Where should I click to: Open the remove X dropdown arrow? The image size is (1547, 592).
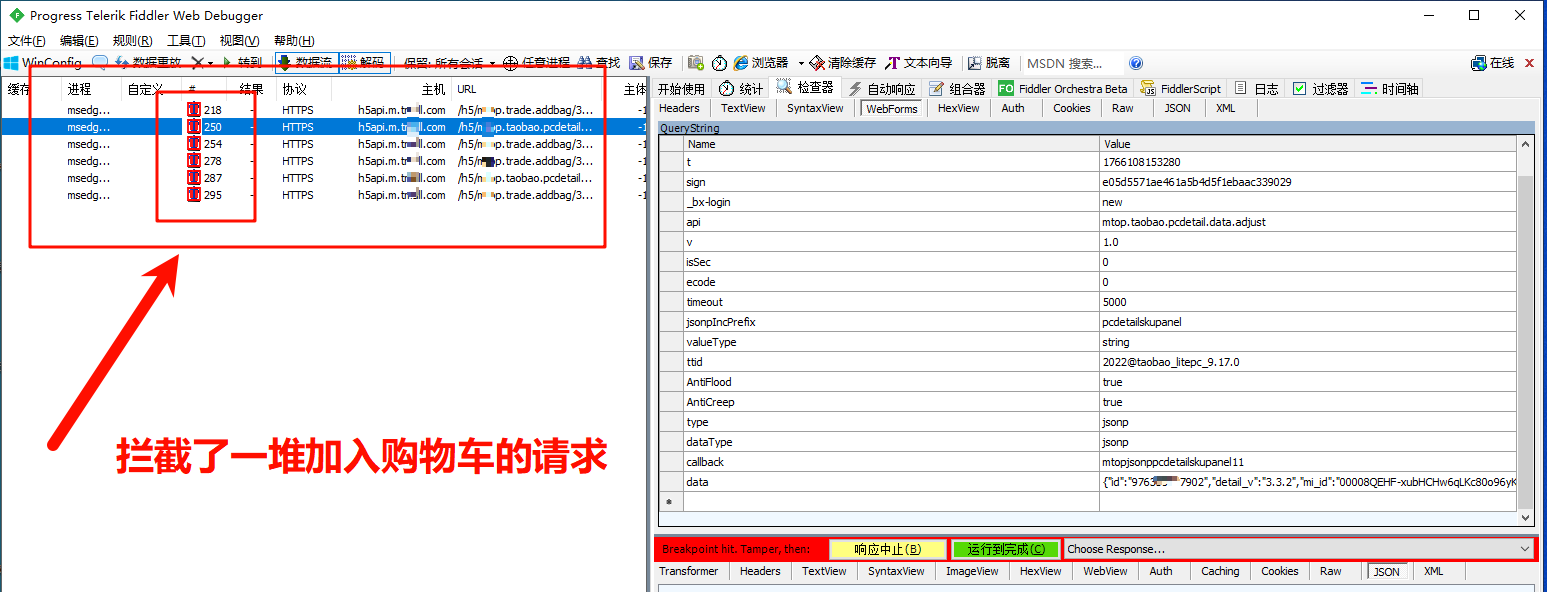tap(210, 64)
